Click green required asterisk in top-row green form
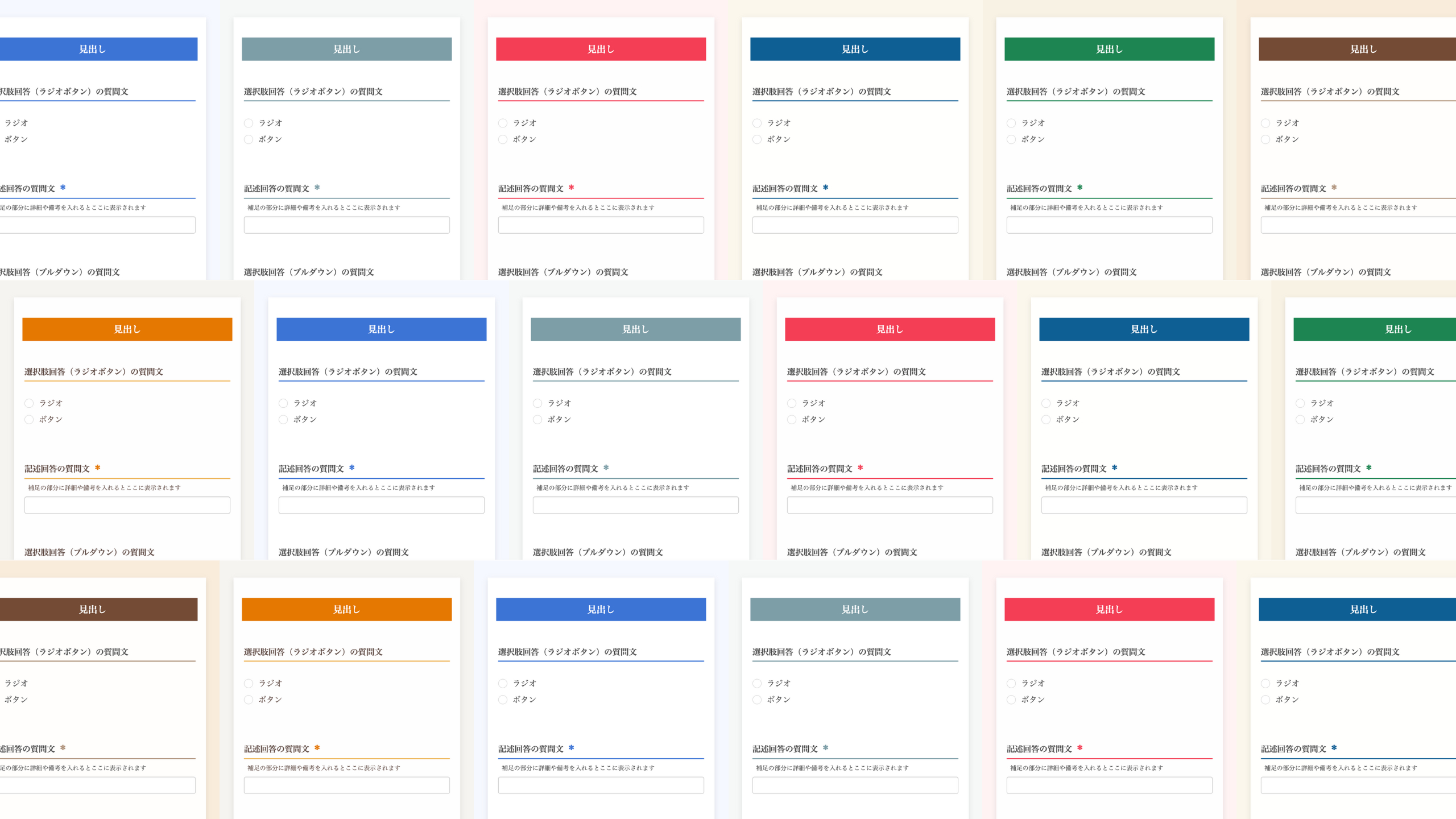The height and width of the screenshot is (819, 1456). click(x=1079, y=188)
